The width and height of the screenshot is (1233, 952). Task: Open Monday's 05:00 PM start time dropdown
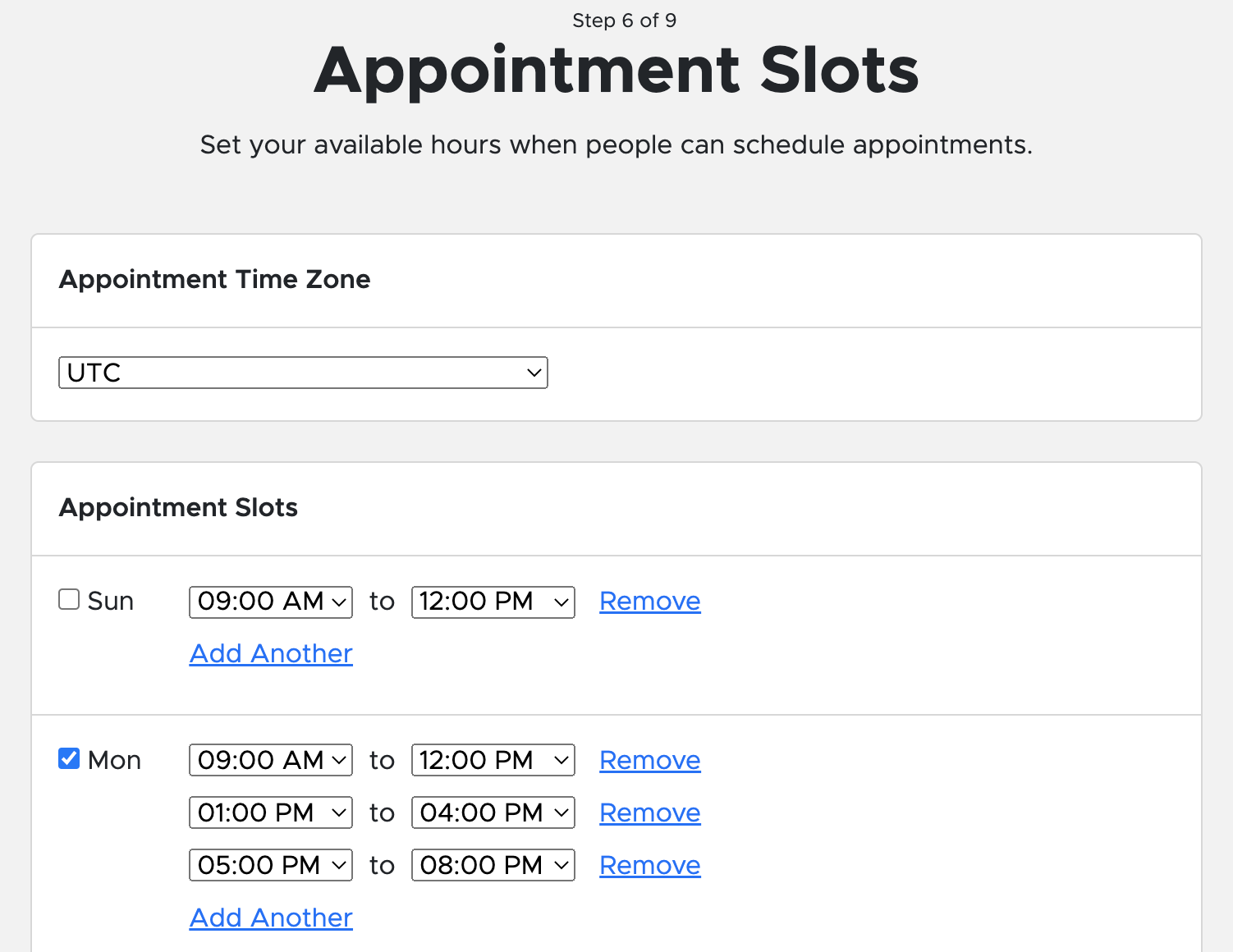[271, 865]
